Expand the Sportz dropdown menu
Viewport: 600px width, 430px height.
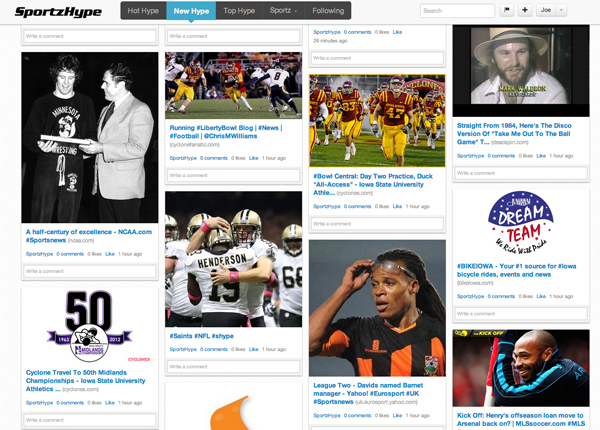click(x=285, y=11)
